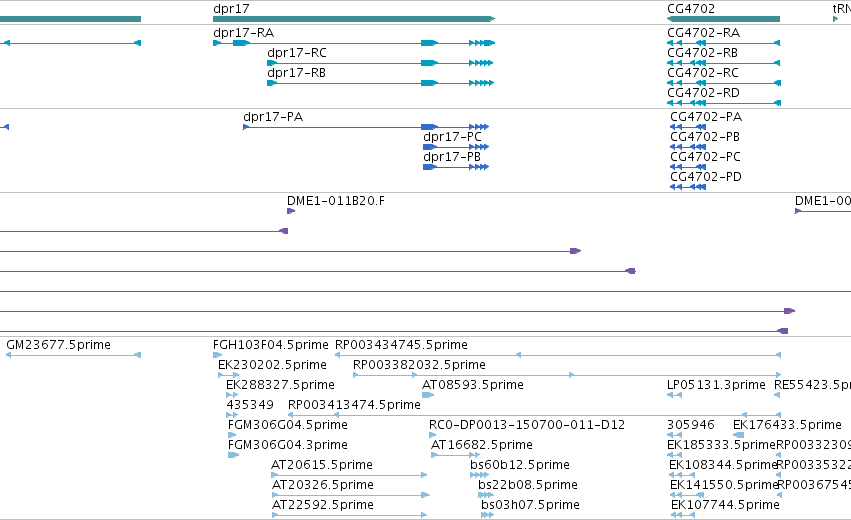
Task: Click the dpr17-PB protein label
Action: click(x=452, y=157)
